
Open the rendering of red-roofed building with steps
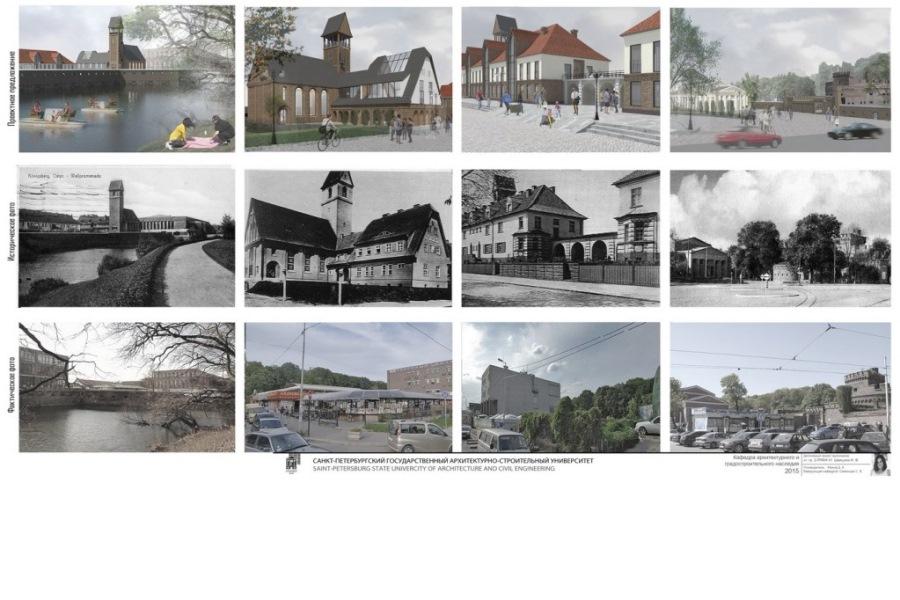click(561, 79)
